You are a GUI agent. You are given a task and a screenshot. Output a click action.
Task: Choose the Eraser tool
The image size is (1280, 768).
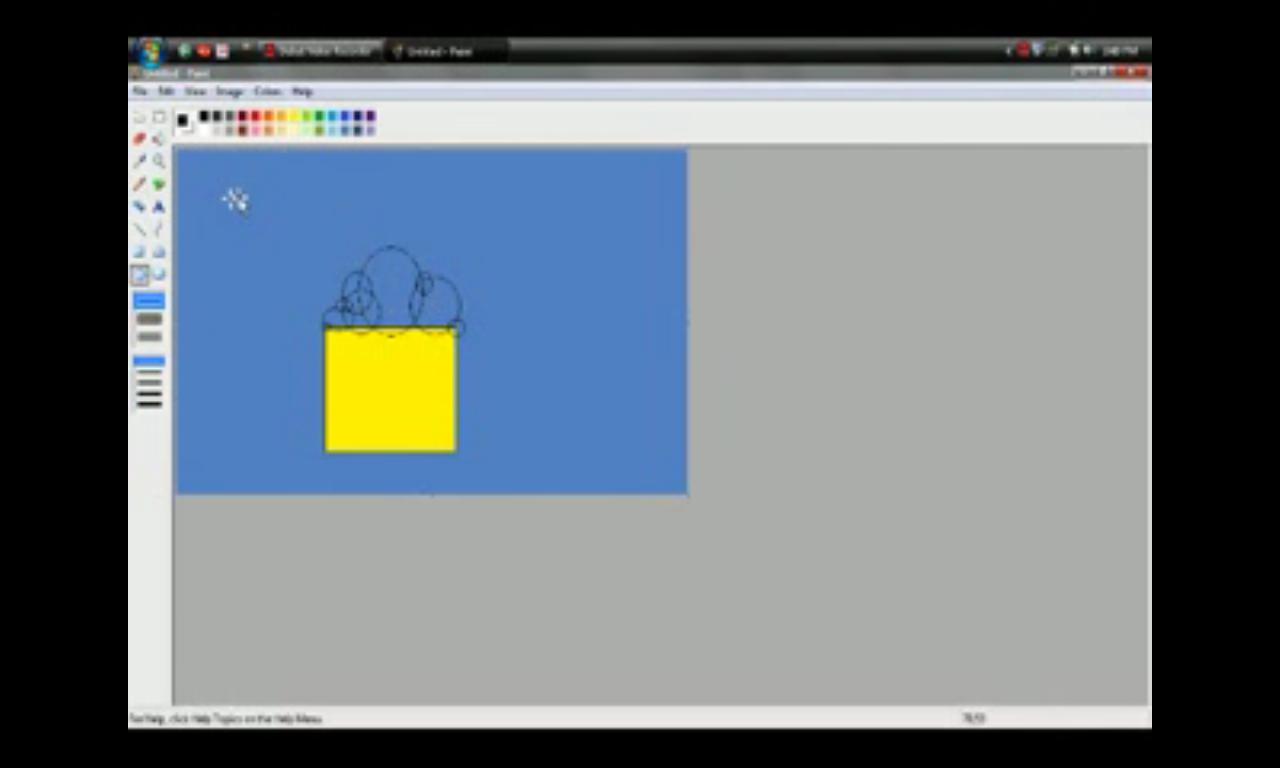[140, 139]
